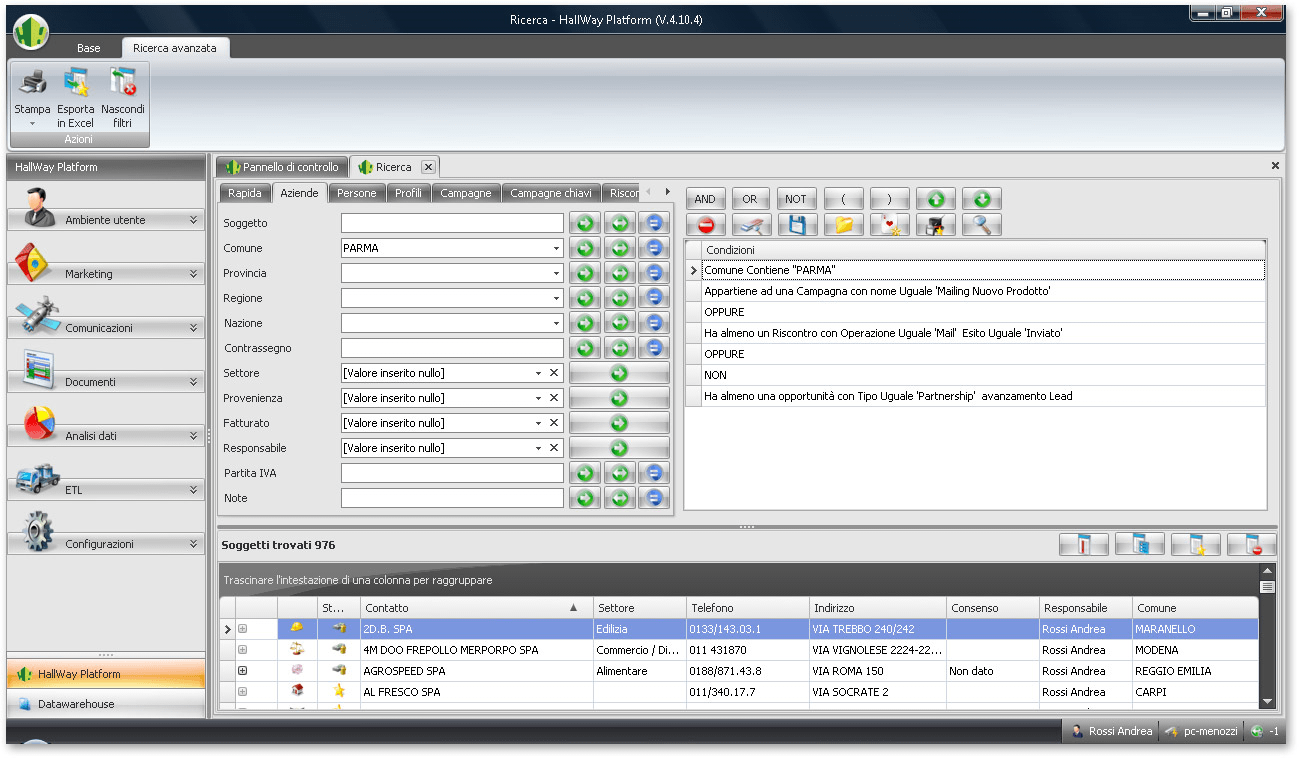Open the Comune dropdown showing PARMA

(556, 248)
